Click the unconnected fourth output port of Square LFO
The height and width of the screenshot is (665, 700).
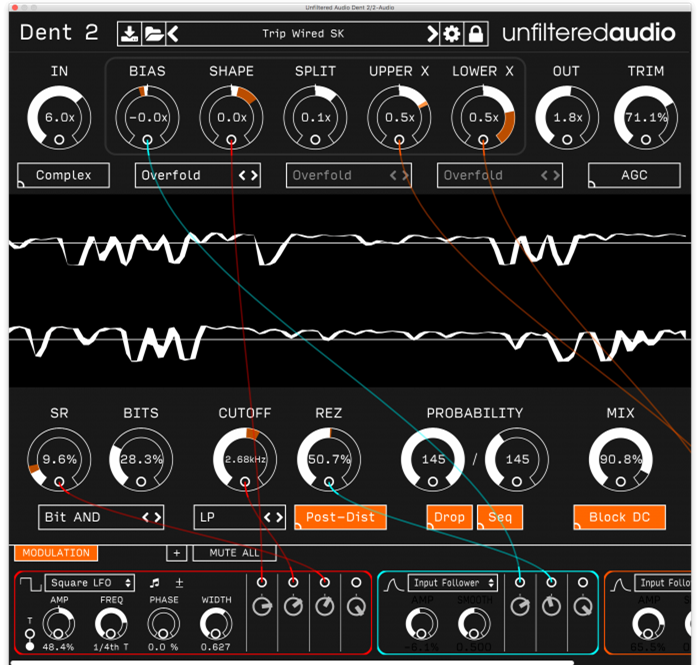point(356,582)
